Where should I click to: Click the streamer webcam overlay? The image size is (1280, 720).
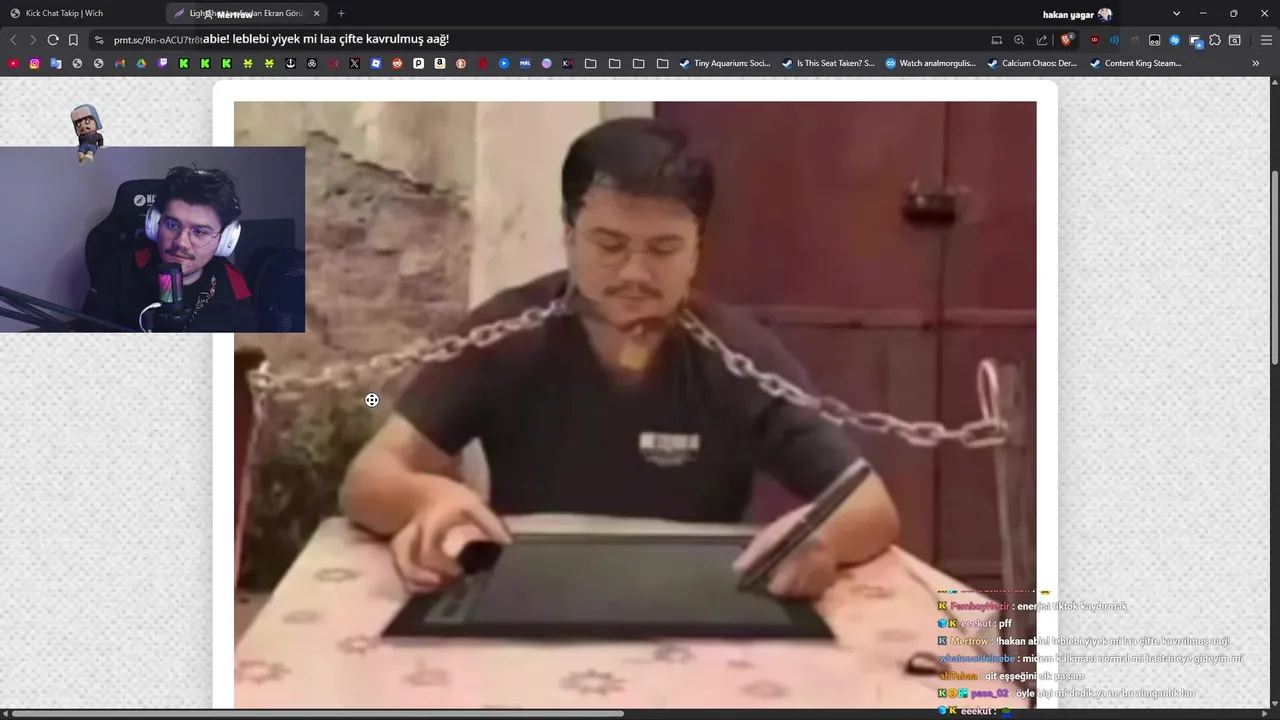152,240
